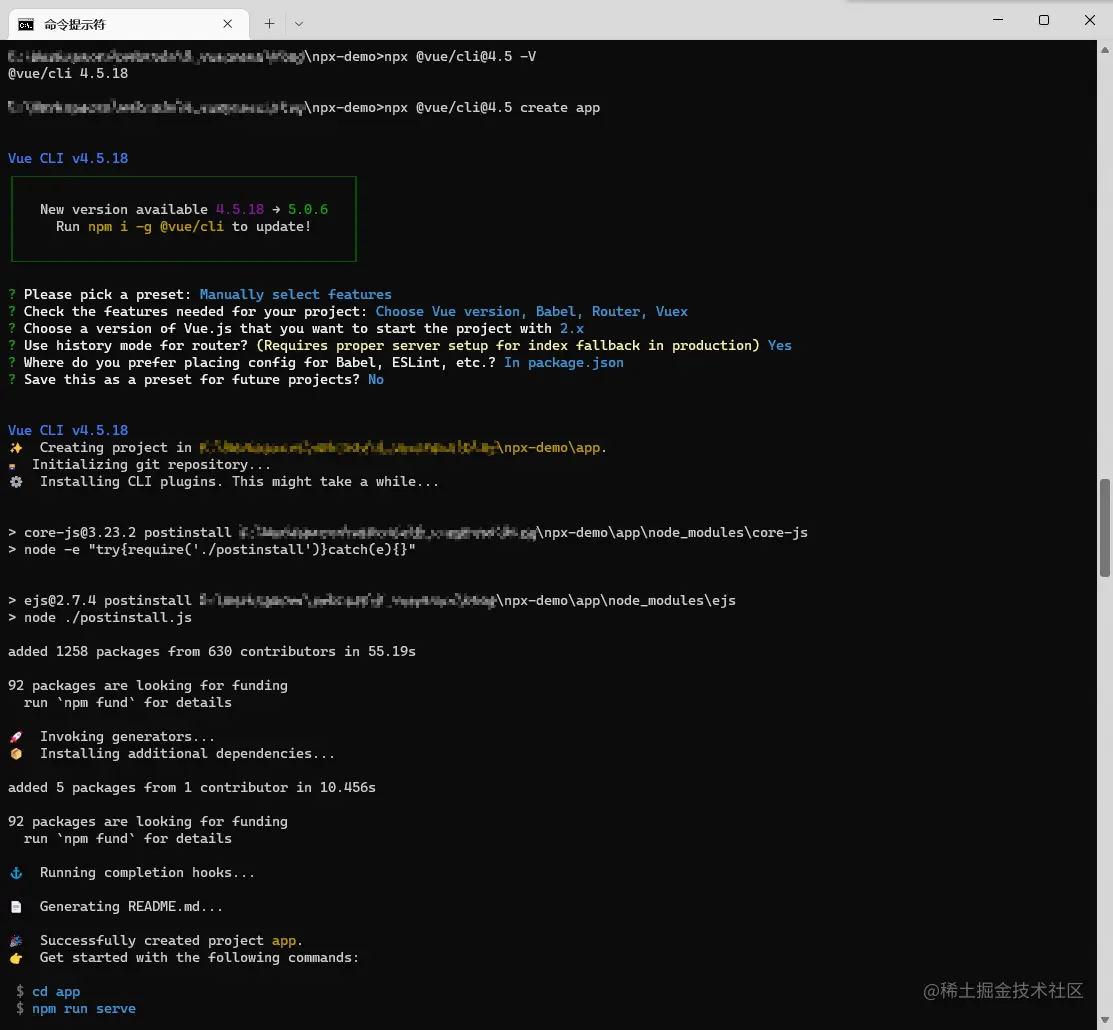Close the terminal window

pyautogui.click(x=1090, y=20)
